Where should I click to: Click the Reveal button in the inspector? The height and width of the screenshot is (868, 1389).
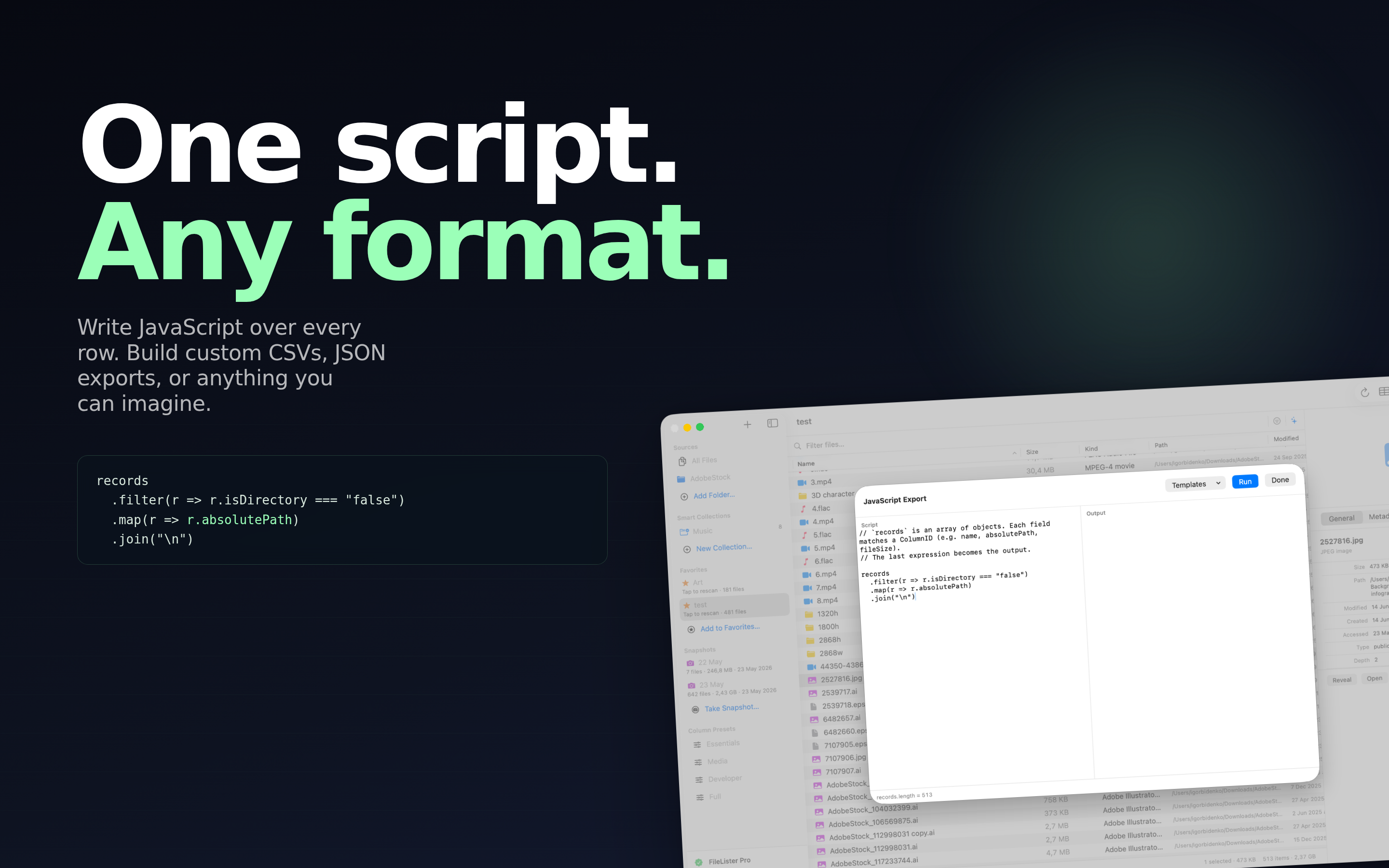1342,680
